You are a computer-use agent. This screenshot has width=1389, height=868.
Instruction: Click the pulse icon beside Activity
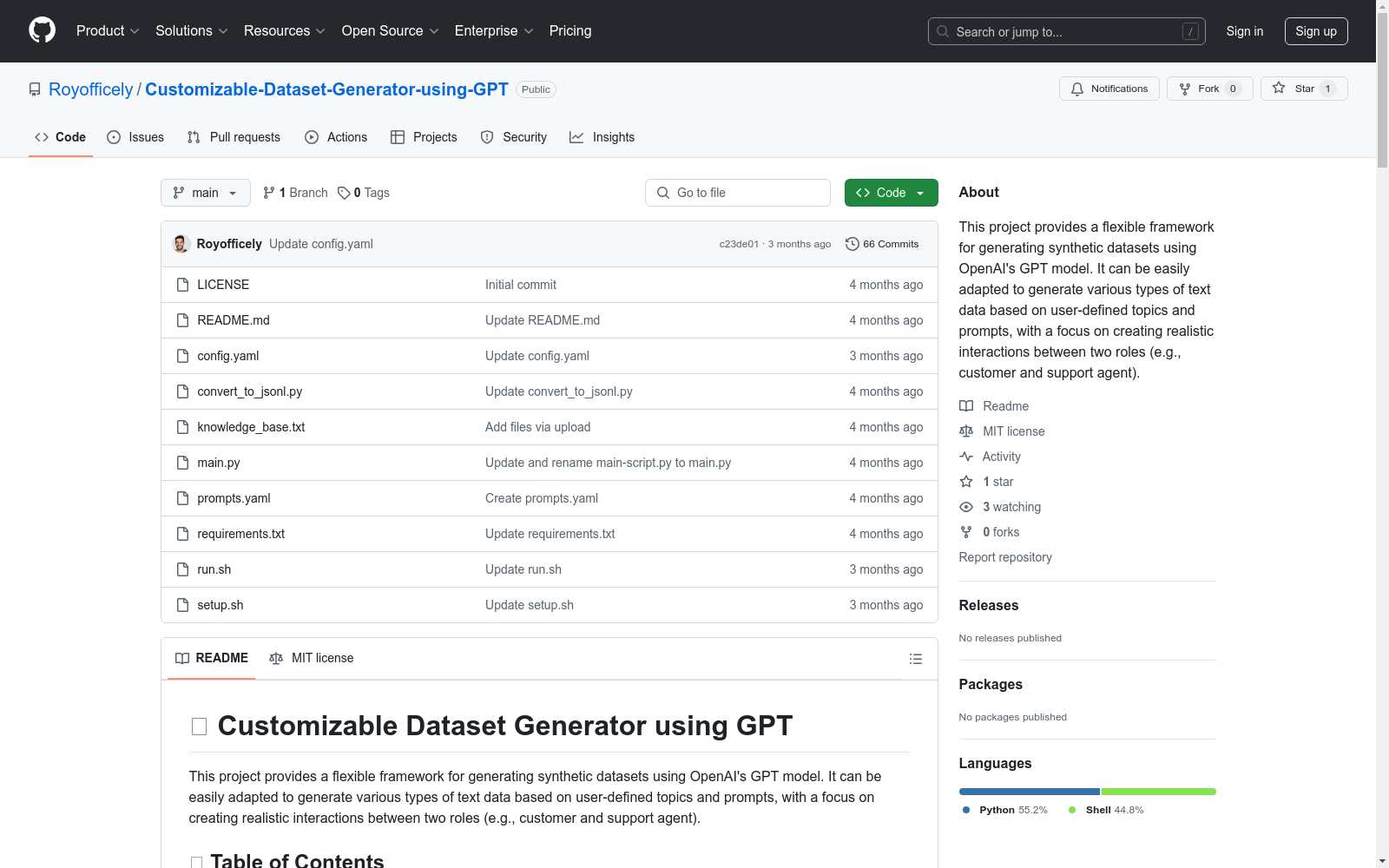(x=966, y=457)
